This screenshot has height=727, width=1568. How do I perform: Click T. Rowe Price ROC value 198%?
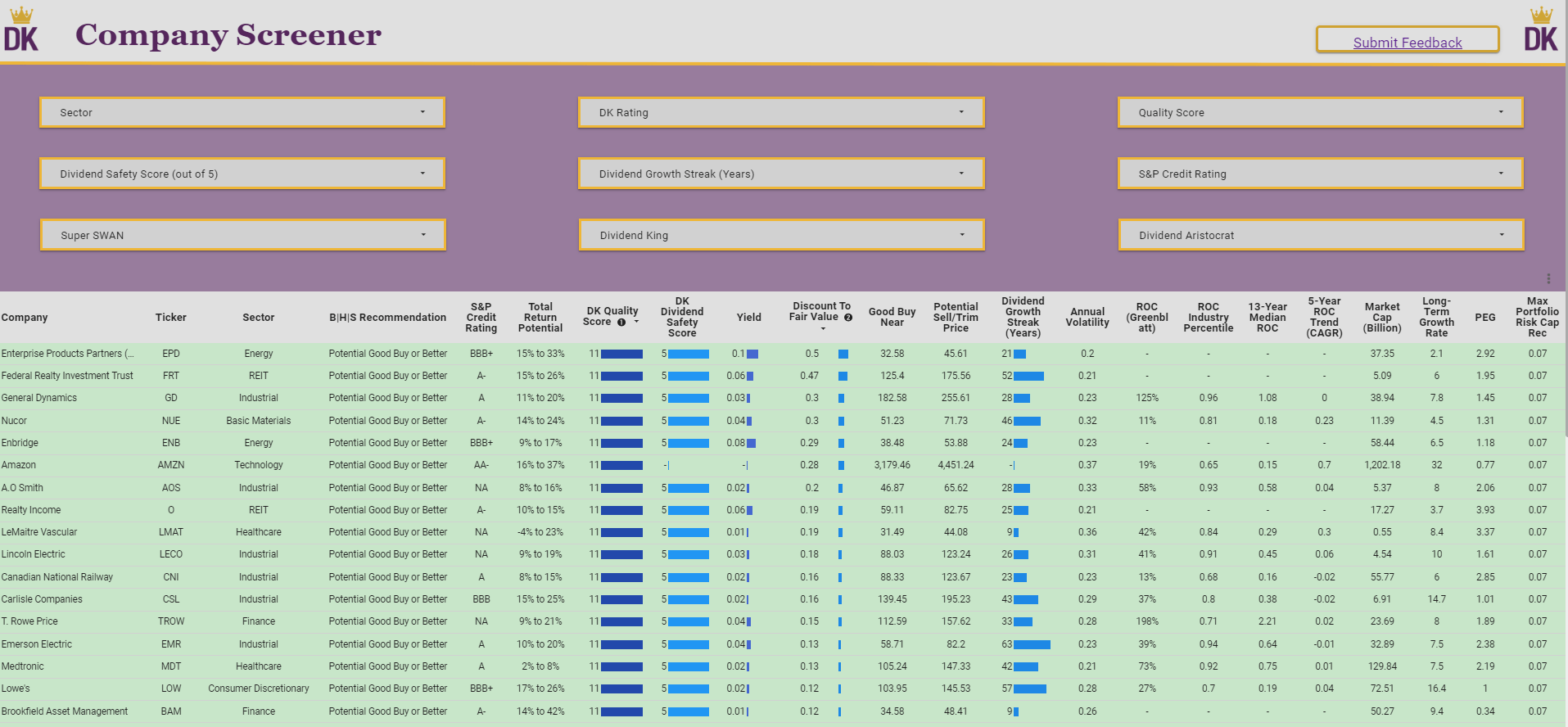point(1147,621)
